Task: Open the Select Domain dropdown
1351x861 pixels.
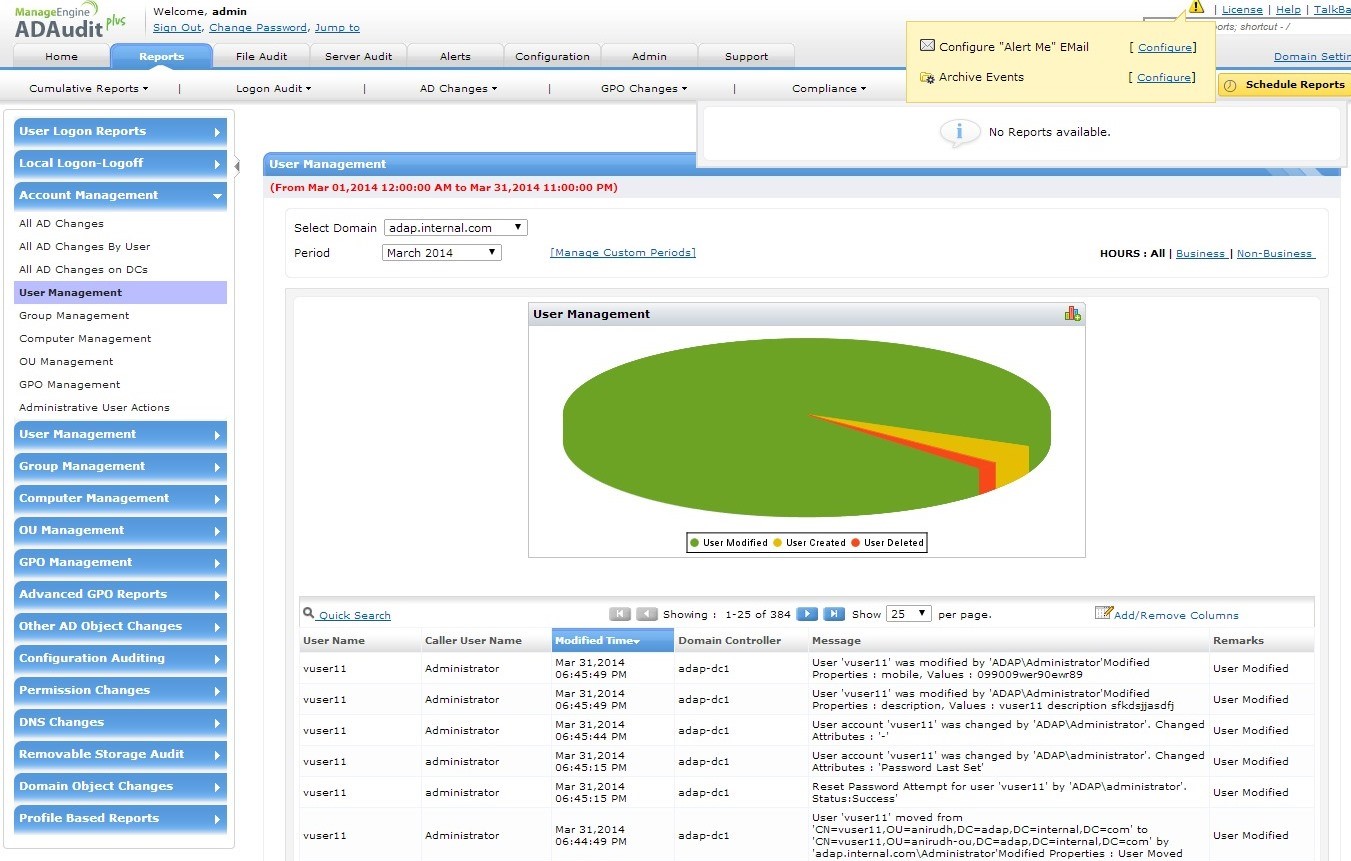Action: (x=455, y=228)
